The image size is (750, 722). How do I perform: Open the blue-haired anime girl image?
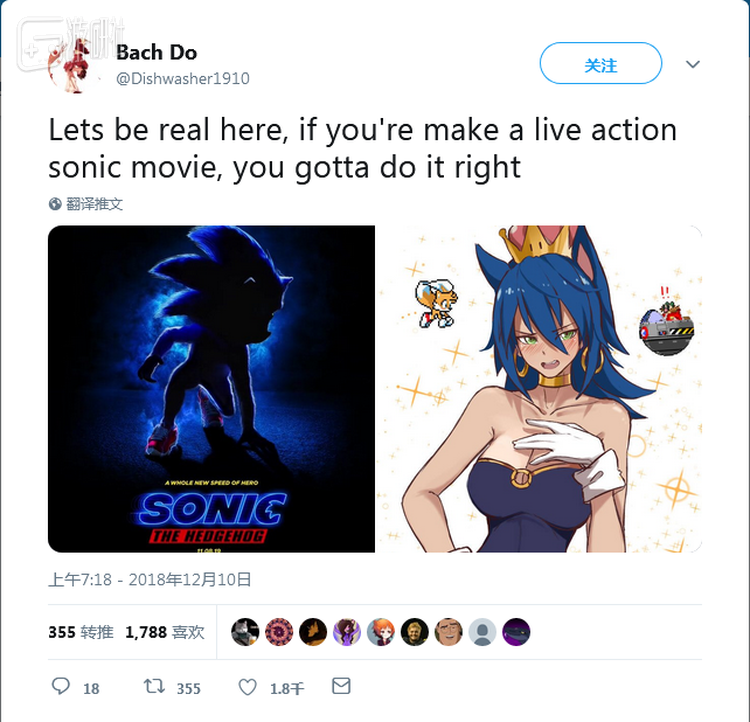coord(539,389)
